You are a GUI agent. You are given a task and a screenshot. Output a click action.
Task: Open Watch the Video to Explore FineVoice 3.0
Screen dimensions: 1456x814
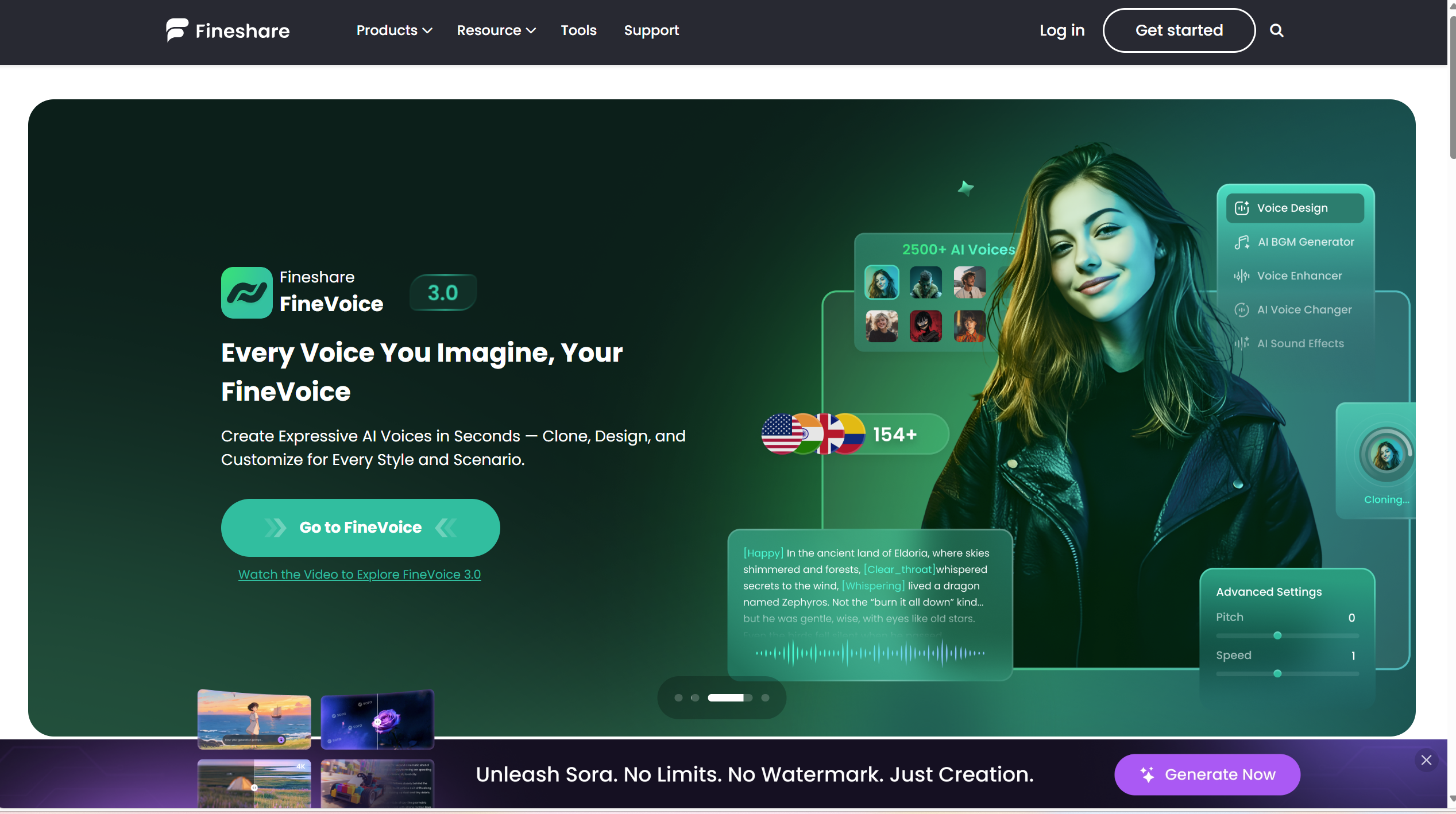click(360, 574)
